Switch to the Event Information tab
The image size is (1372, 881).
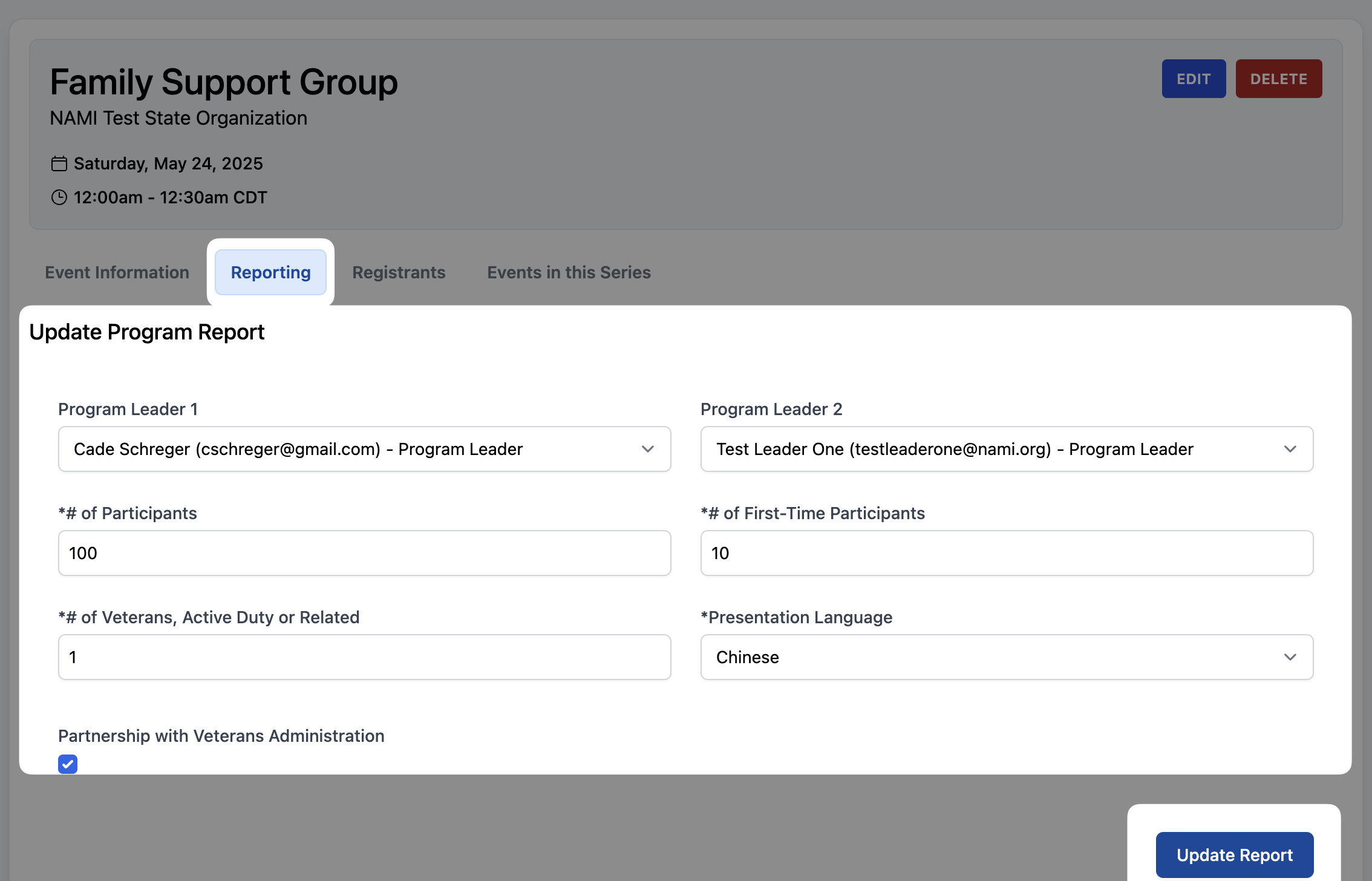coord(117,272)
